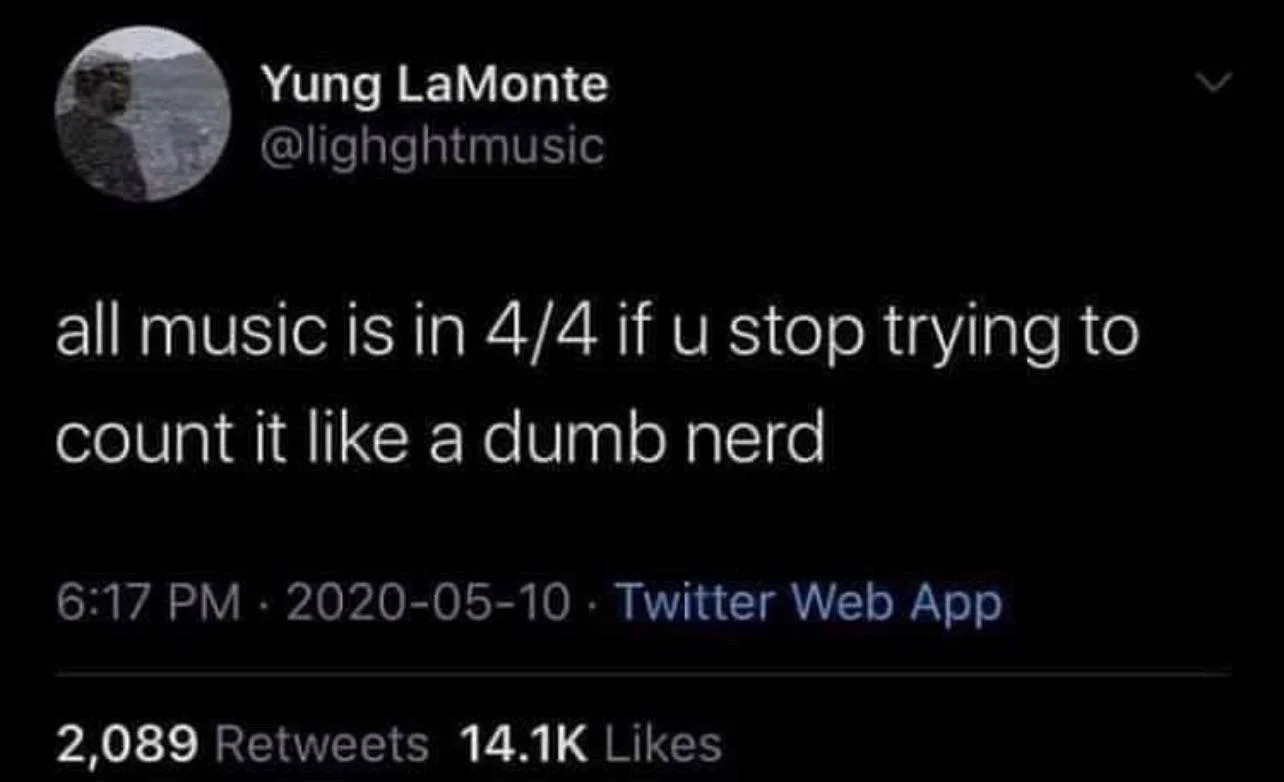The width and height of the screenshot is (1284, 782).
Task: View the 14.1K Likes list
Action: click(x=590, y=744)
